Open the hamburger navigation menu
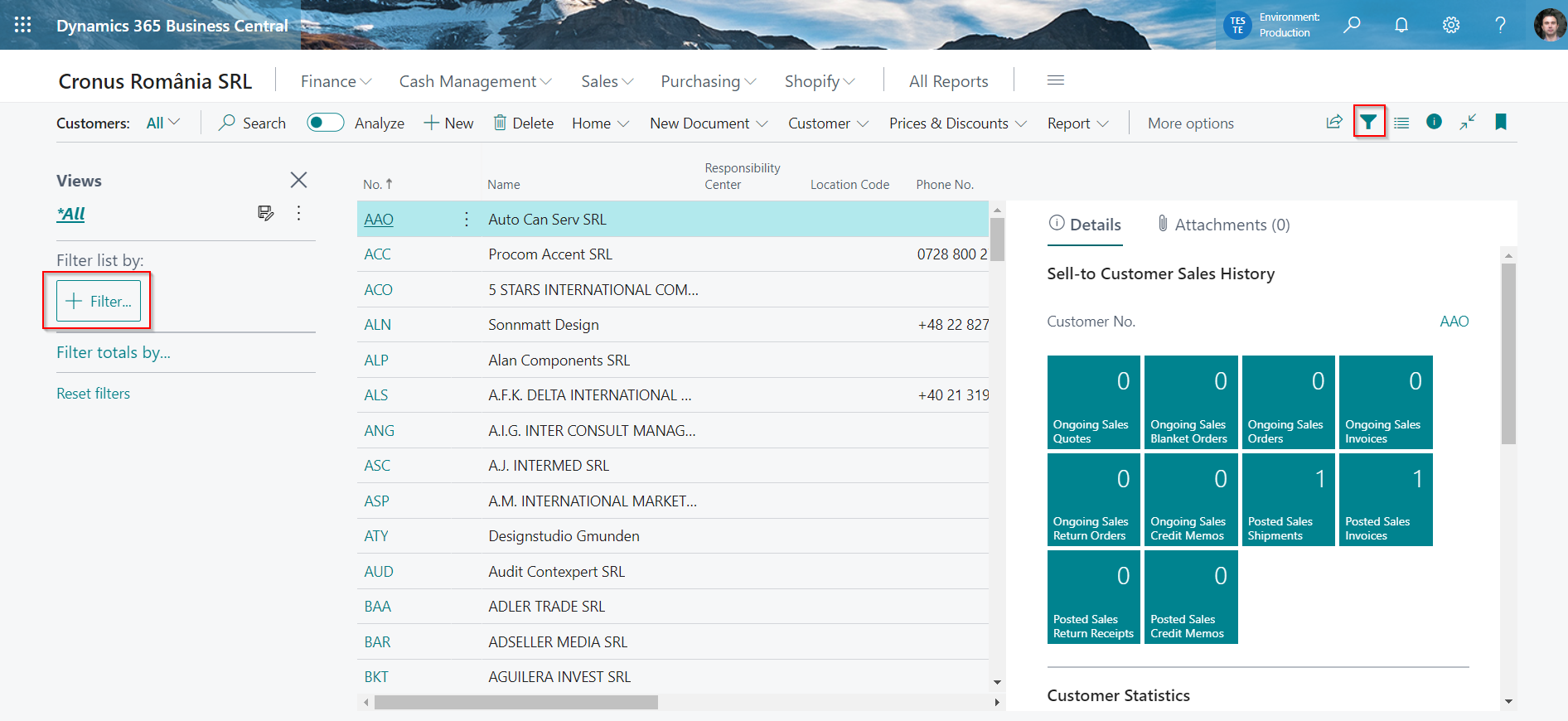Image resolution: width=1568 pixels, height=721 pixels. pos(1056,80)
